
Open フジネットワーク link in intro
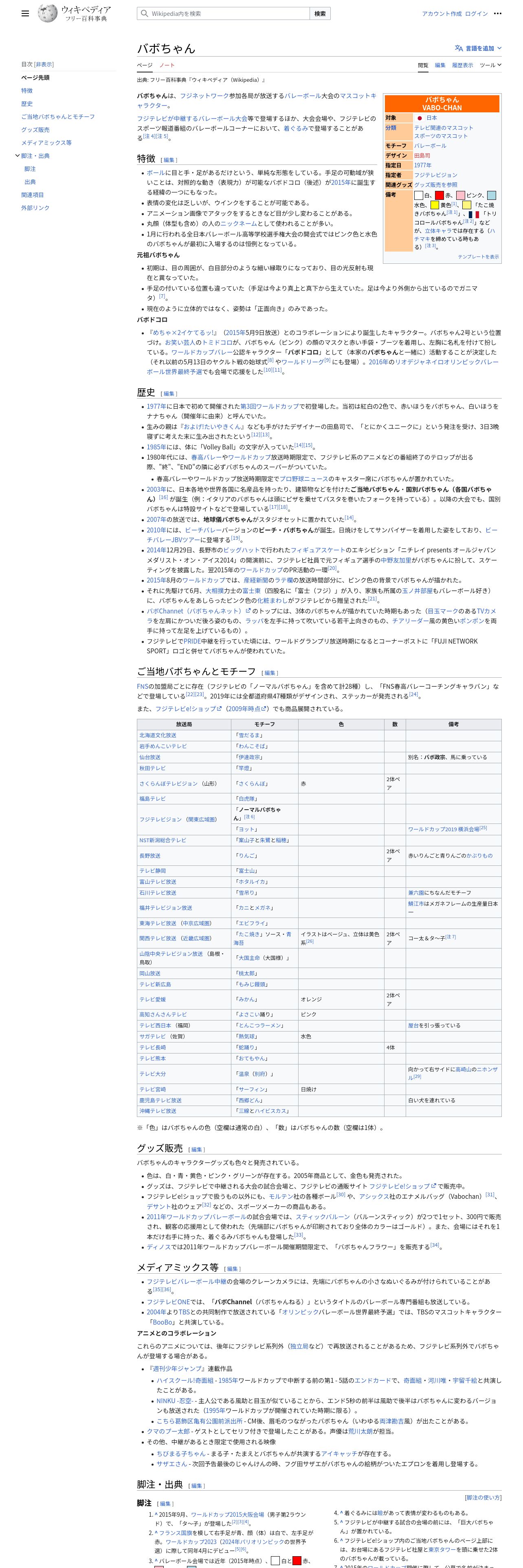pos(204,96)
